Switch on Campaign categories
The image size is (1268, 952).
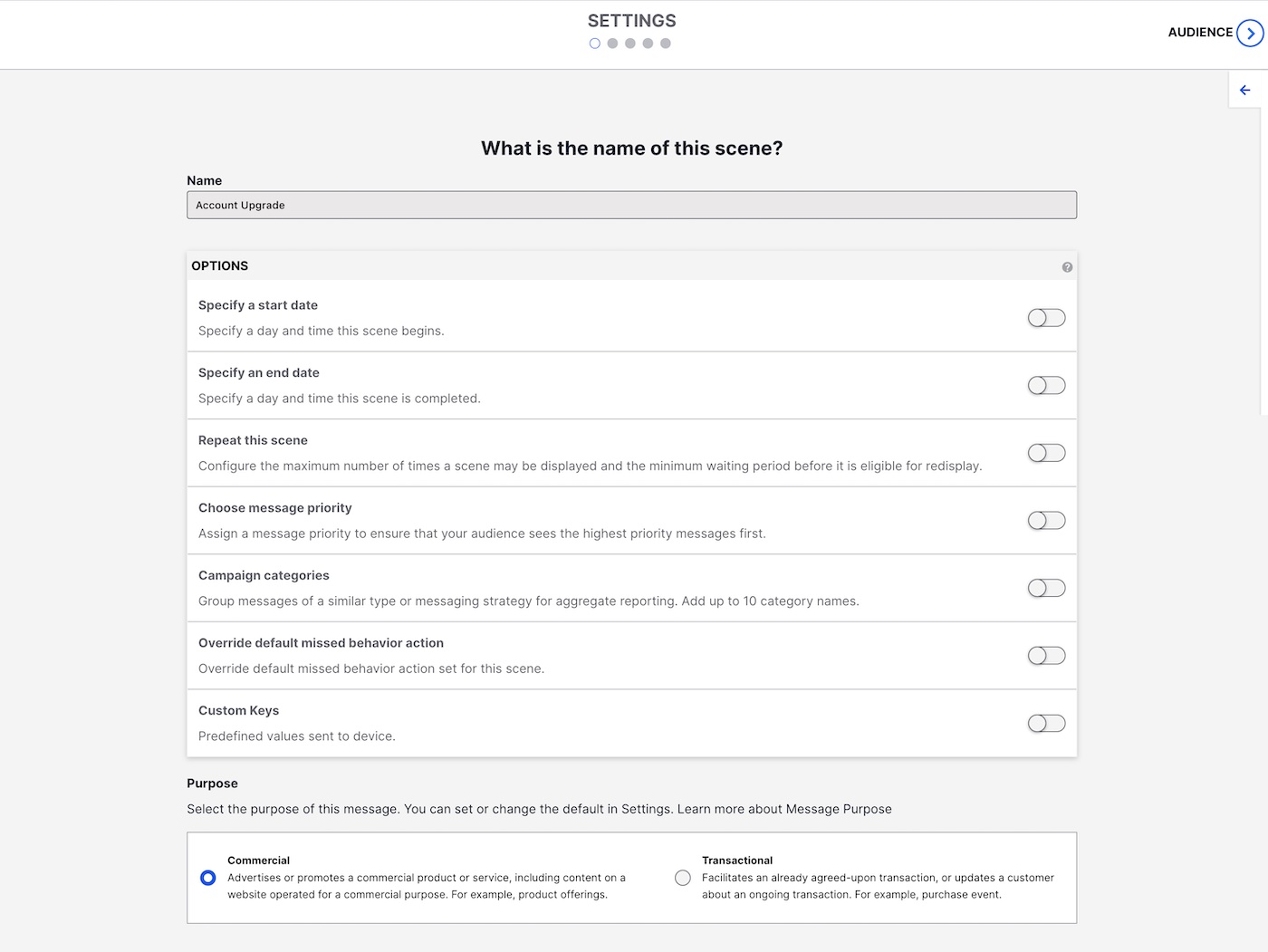point(1046,588)
